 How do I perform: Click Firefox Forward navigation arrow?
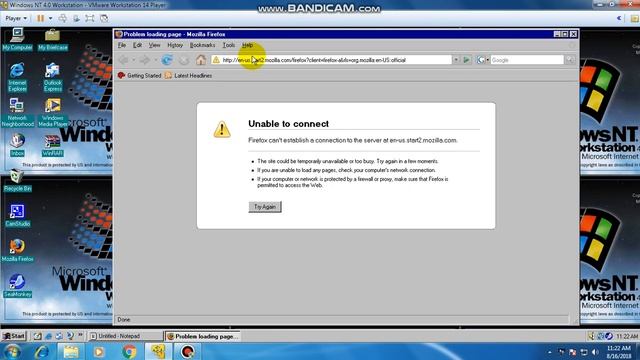pos(144,60)
